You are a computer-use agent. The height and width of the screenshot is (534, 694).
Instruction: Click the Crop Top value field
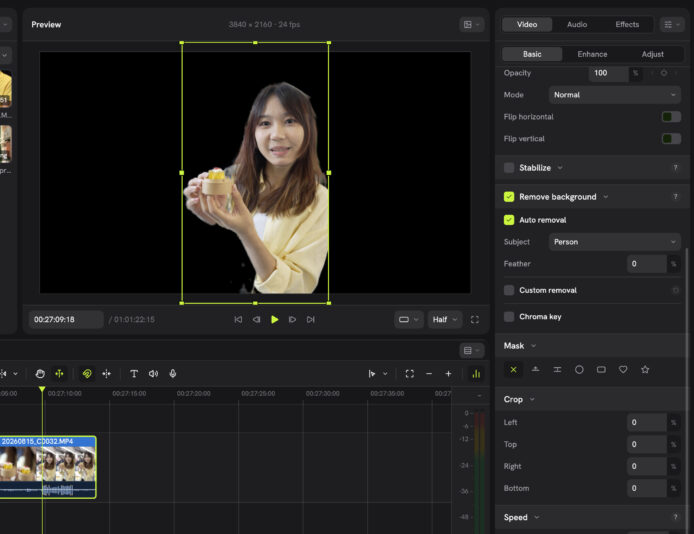(x=647, y=444)
